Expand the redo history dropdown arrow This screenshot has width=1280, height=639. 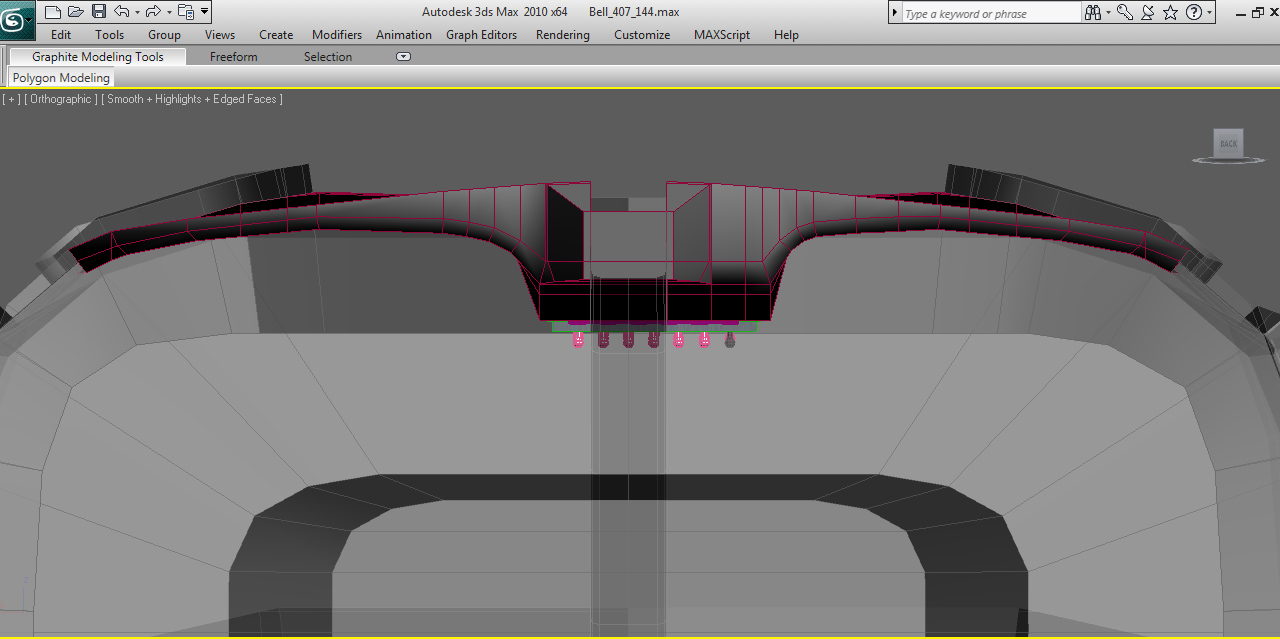(168, 12)
